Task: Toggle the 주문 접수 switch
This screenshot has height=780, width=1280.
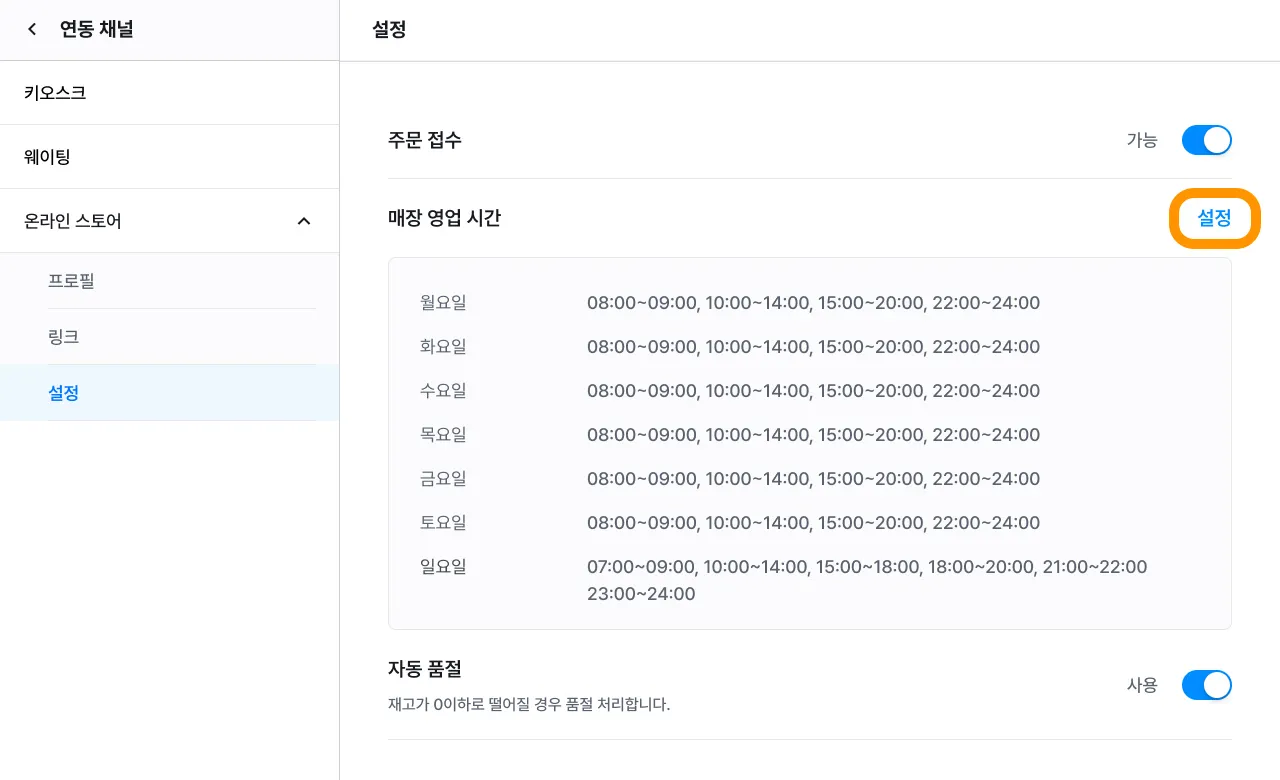Action: tap(1206, 141)
